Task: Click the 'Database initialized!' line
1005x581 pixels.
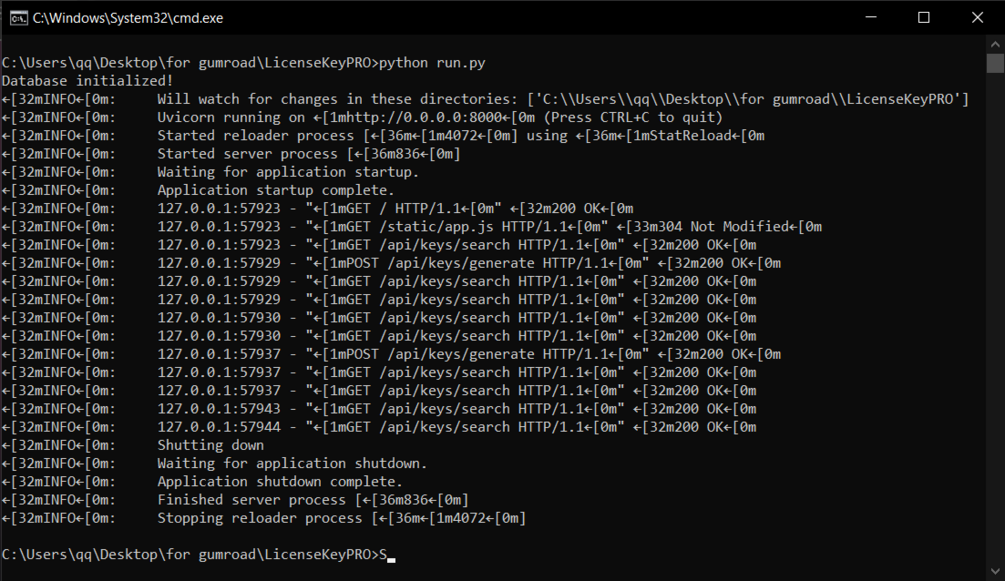Action: [87, 81]
